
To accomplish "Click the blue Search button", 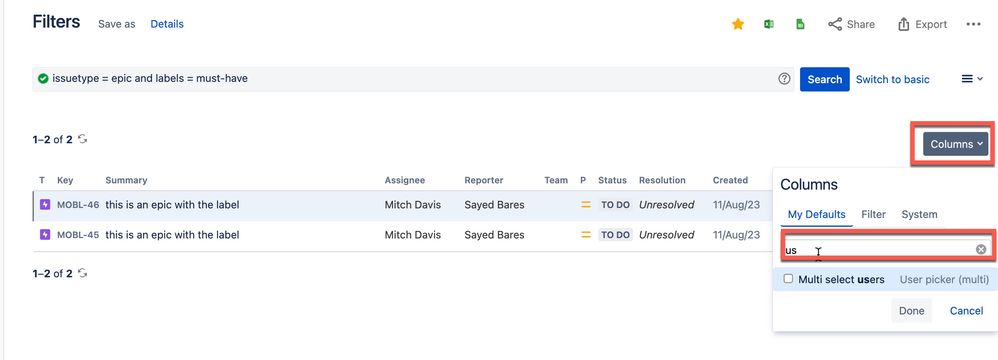I will [824, 80].
